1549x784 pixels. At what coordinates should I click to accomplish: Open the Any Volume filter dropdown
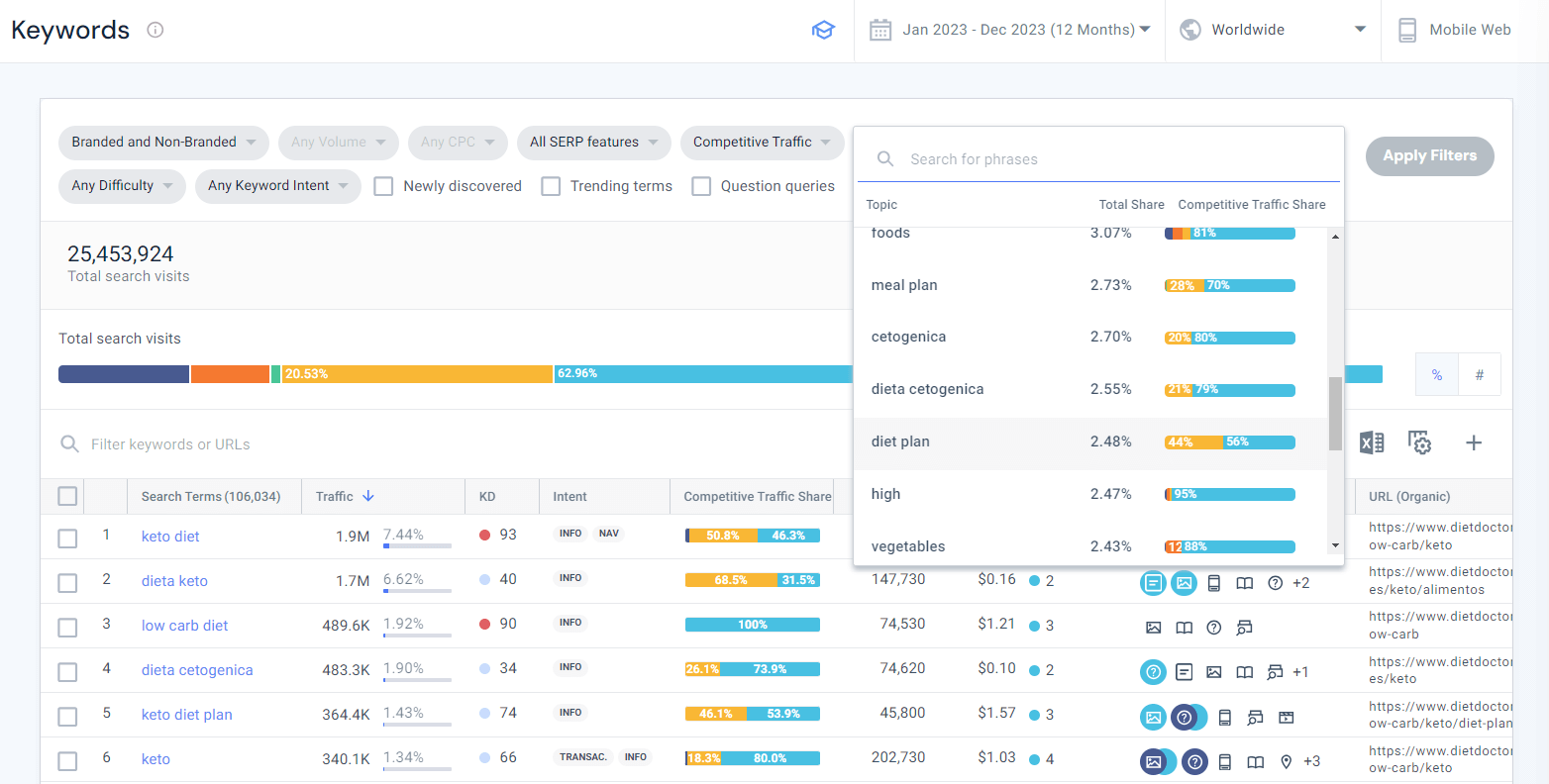[x=339, y=143]
